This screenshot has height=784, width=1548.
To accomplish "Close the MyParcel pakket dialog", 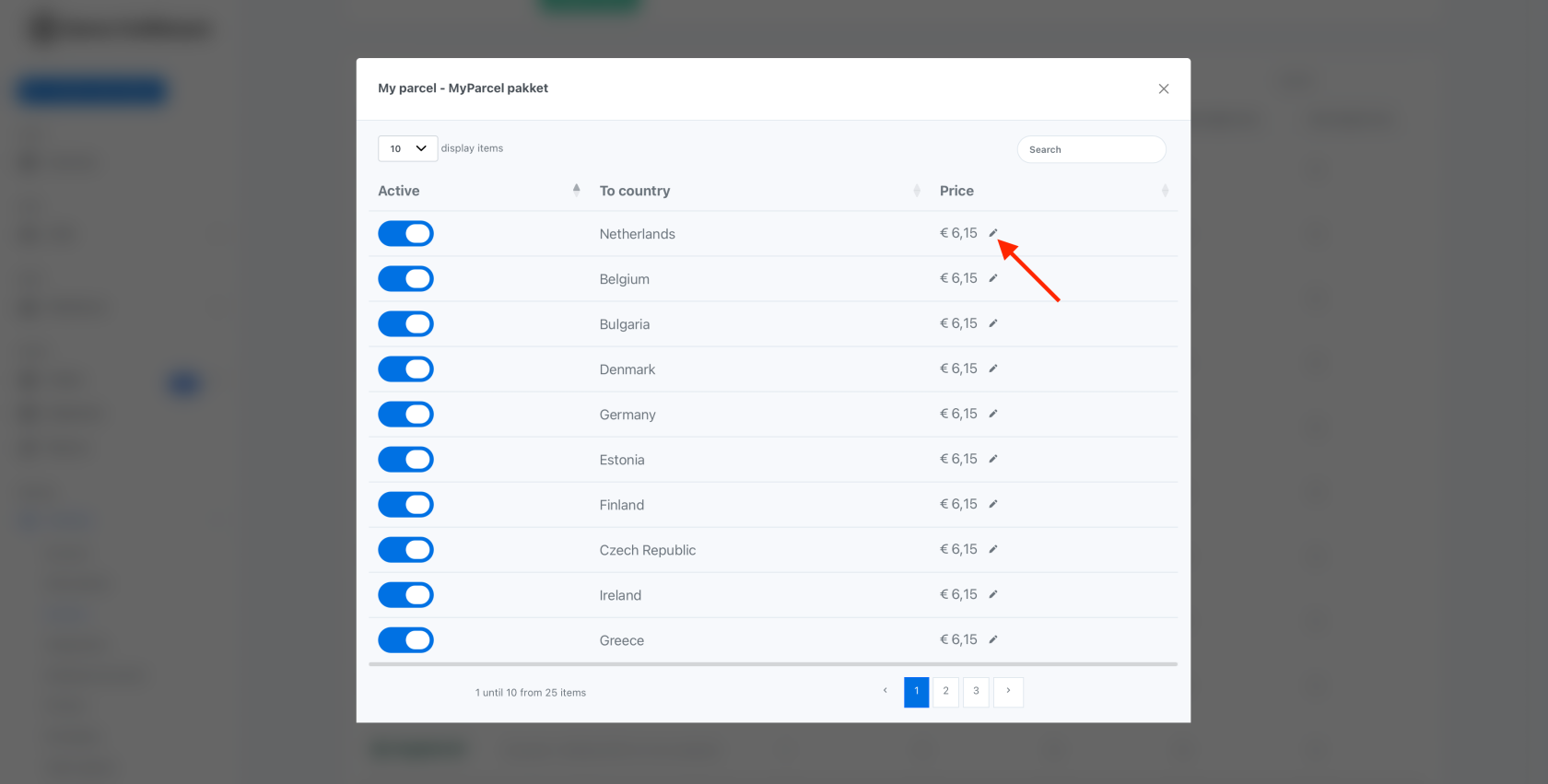I will [x=1164, y=88].
